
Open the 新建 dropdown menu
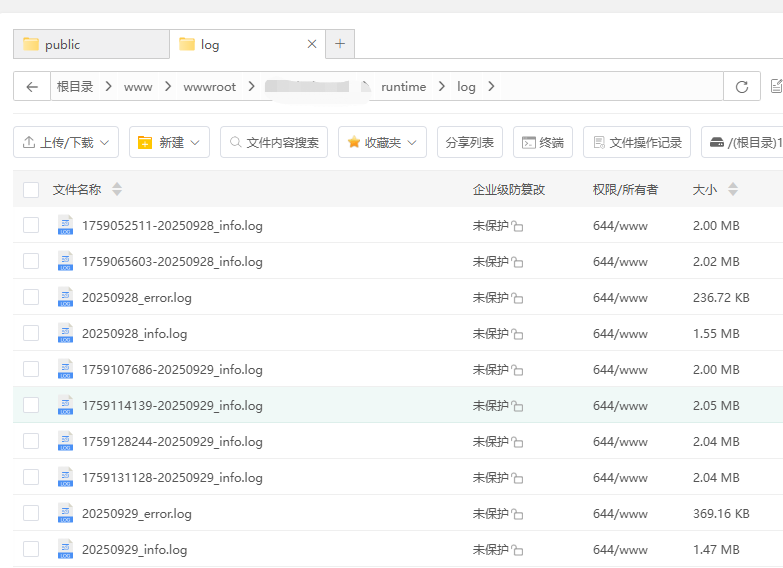169,142
